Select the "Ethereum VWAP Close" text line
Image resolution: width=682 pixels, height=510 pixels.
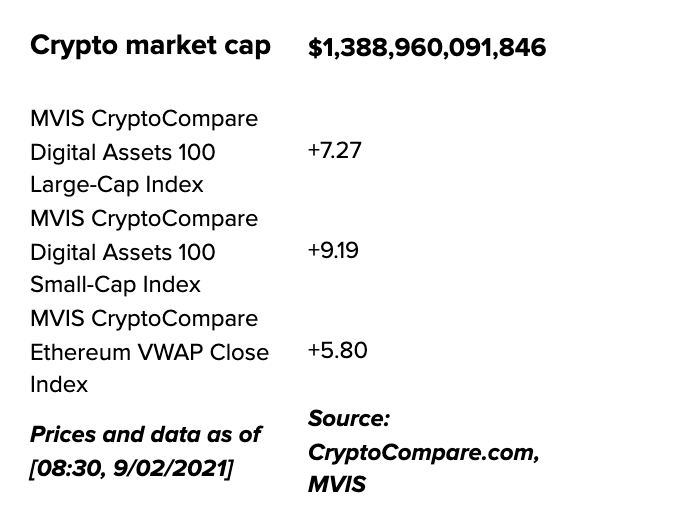point(149,352)
